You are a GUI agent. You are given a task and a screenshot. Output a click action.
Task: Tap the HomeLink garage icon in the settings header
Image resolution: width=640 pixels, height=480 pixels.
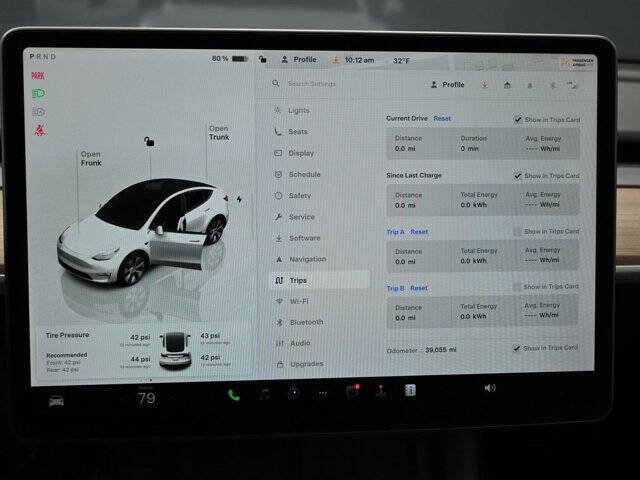click(x=507, y=85)
